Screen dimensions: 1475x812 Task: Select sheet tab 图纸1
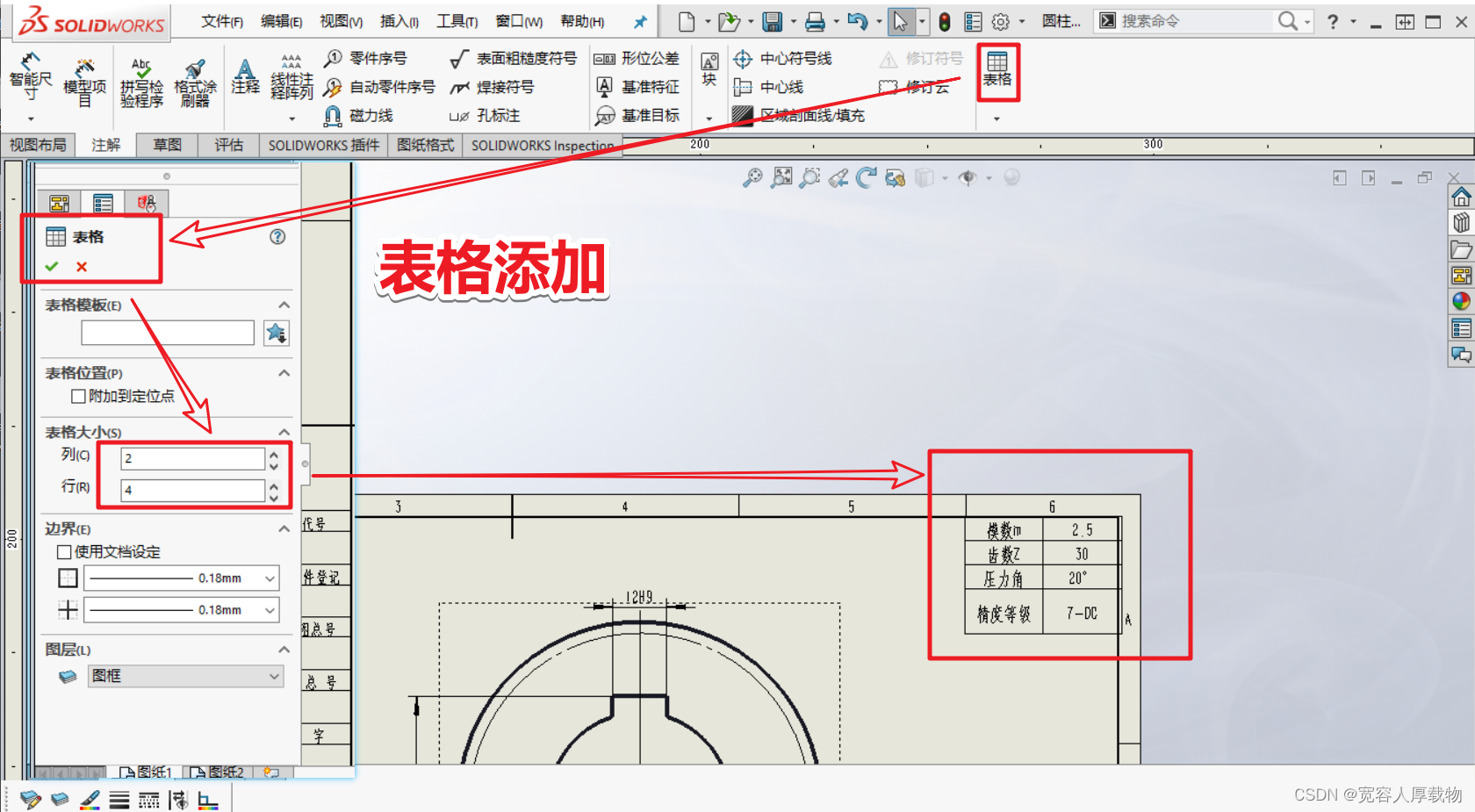click(x=147, y=772)
